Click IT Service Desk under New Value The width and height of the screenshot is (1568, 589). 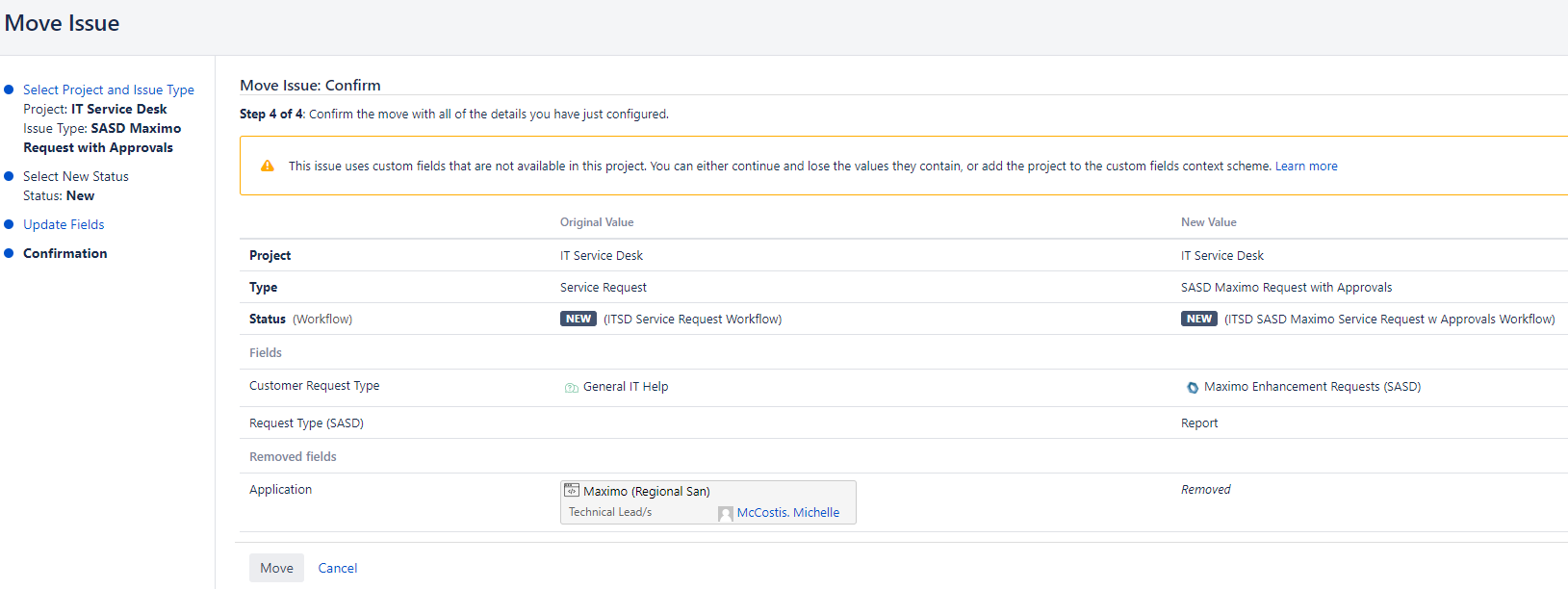pyautogui.click(x=1222, y=255)
